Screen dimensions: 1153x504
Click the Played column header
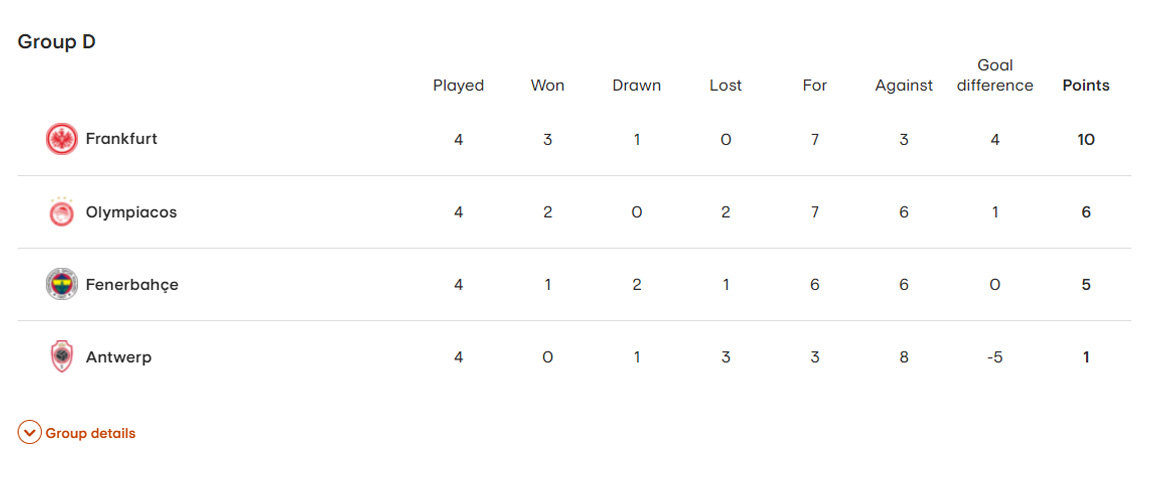[458, 86]
